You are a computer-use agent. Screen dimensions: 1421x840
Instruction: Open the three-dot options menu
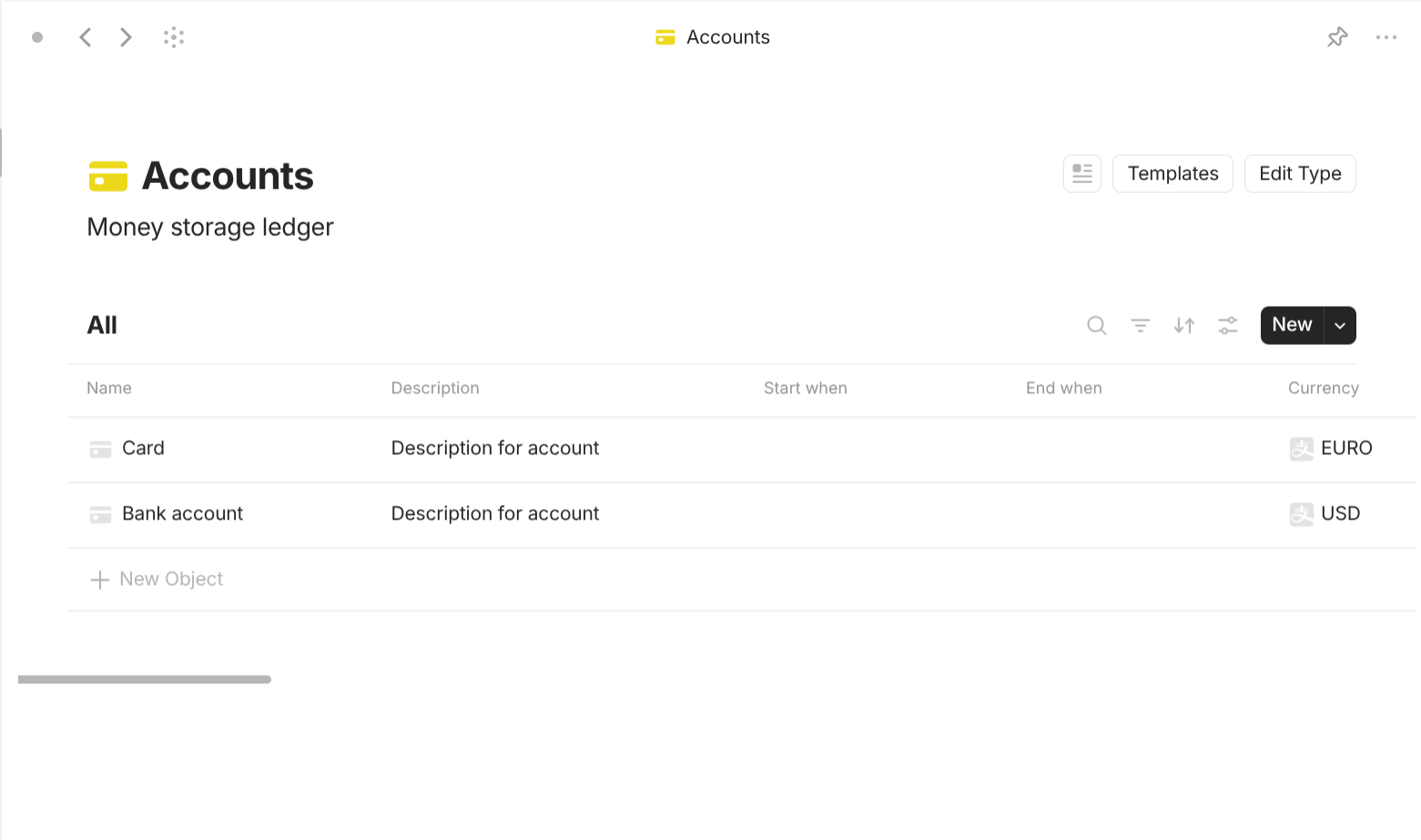pyautogui.click(x=1386, y=36)
